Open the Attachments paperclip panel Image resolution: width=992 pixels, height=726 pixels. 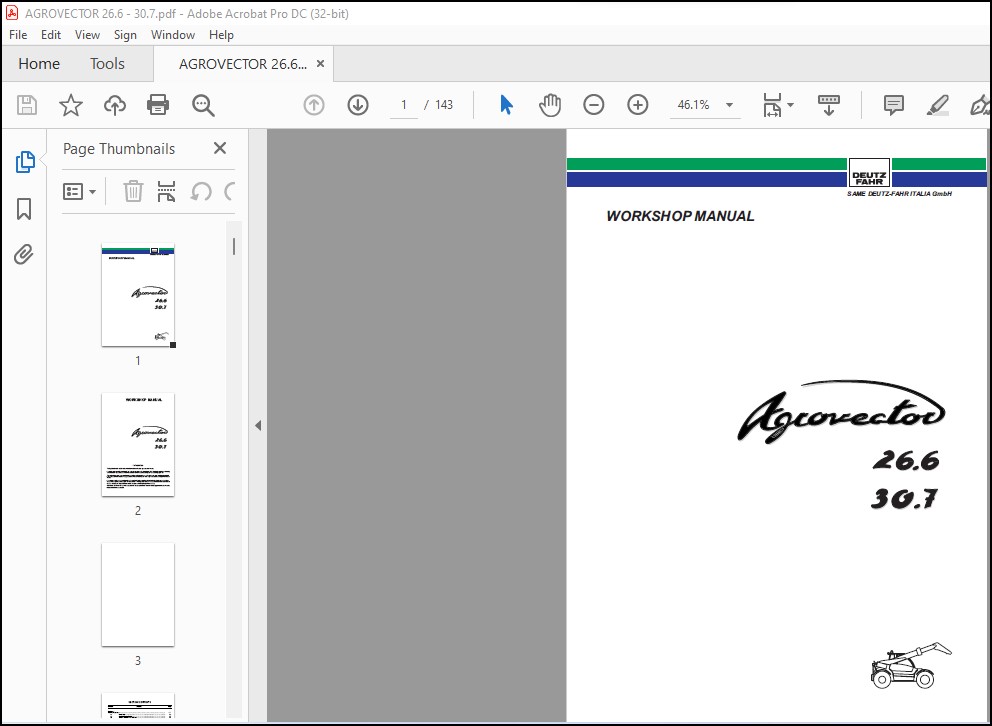pyautogui.click(x=24, y=254)
